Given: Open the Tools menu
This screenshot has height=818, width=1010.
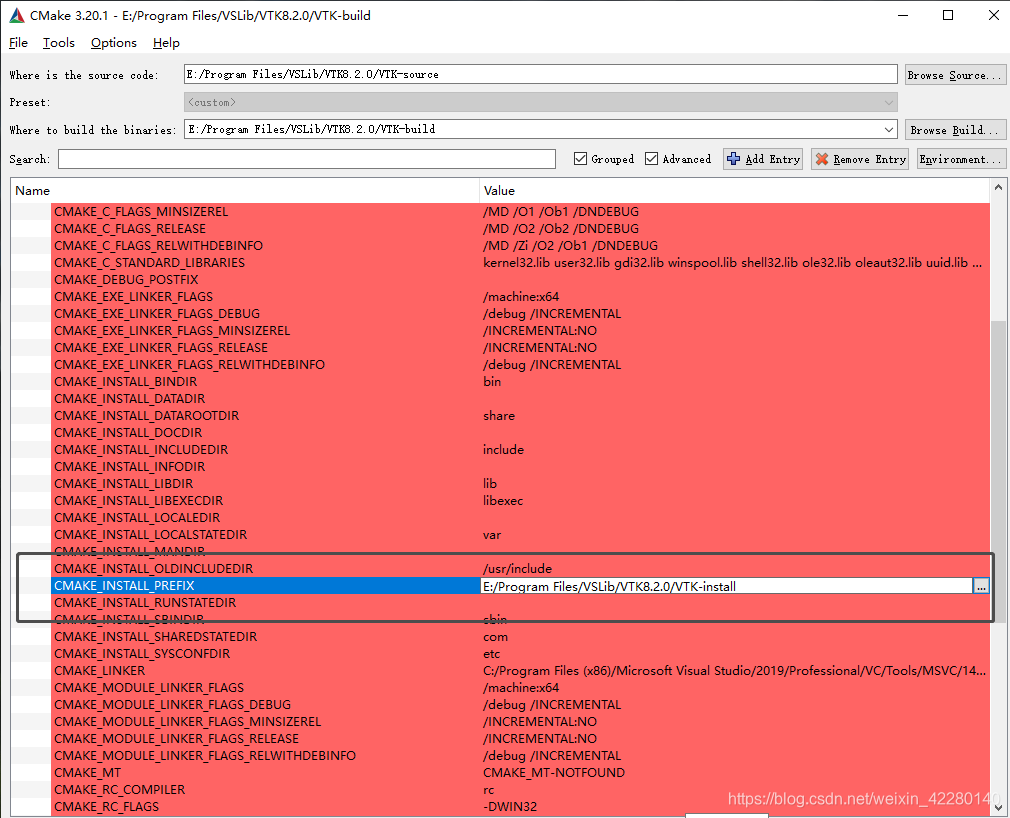Looking at the screenshot, I should [59, 43].
